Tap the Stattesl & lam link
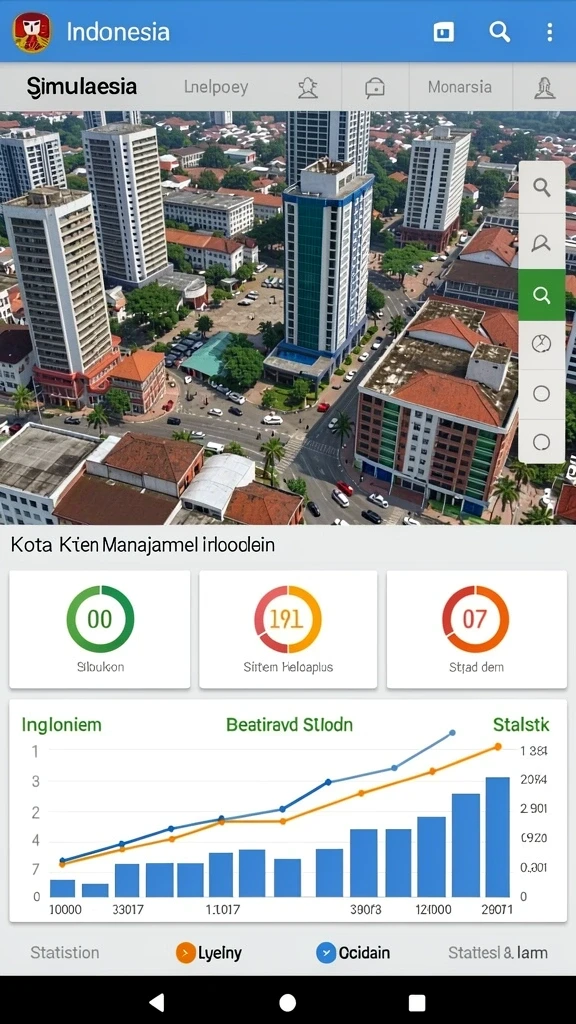576x1024 pixels. coord(498,953)
